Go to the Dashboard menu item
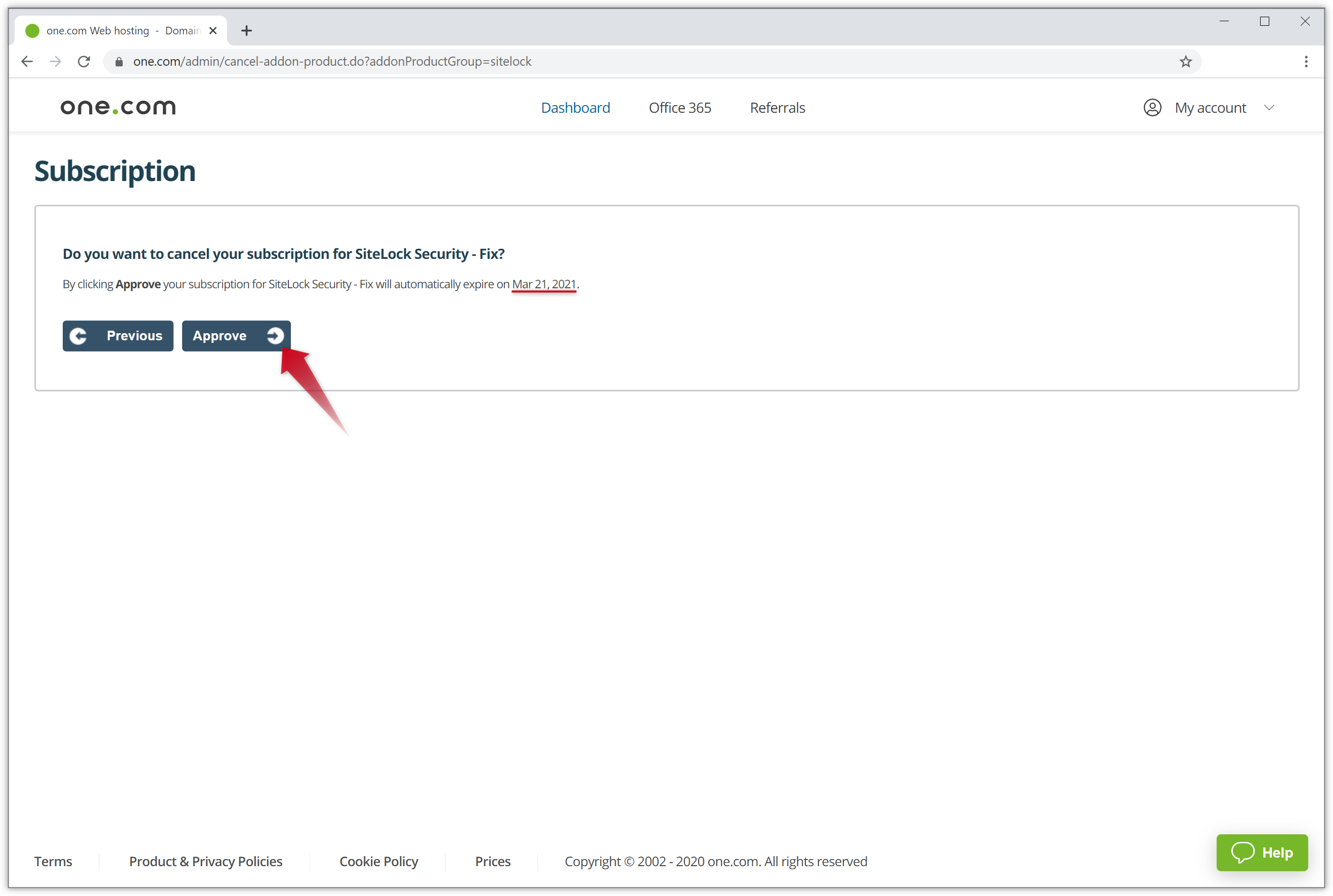The image size is (1333, 896). click(575, 107)
